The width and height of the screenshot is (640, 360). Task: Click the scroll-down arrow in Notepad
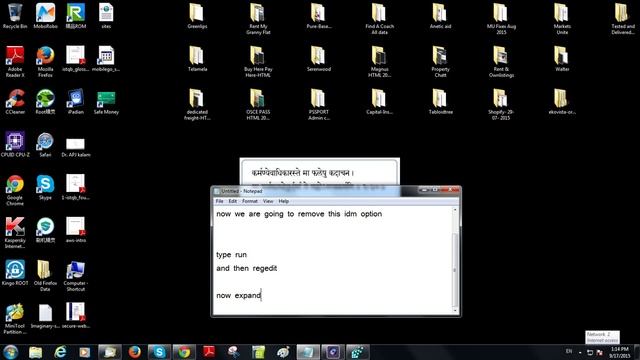pyautogui.click(x=455, y=311)
